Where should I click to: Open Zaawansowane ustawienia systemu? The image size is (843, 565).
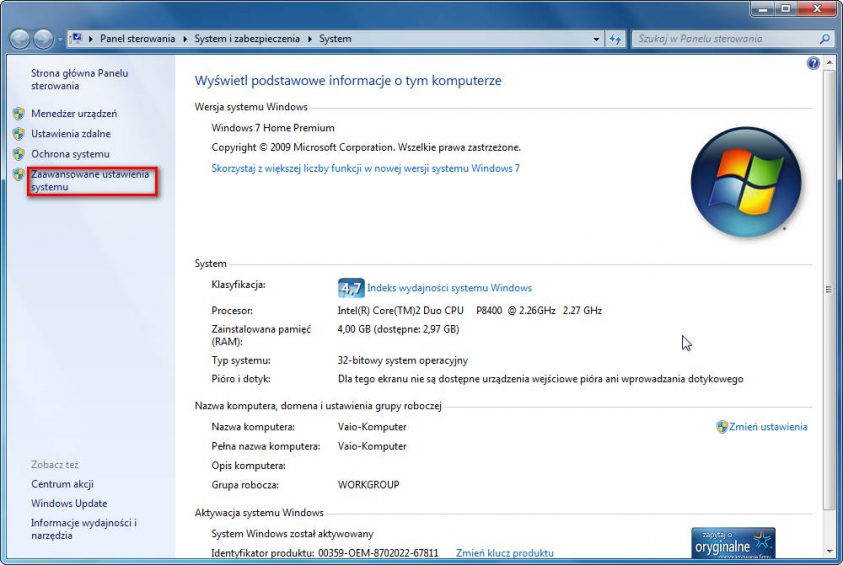90,180
